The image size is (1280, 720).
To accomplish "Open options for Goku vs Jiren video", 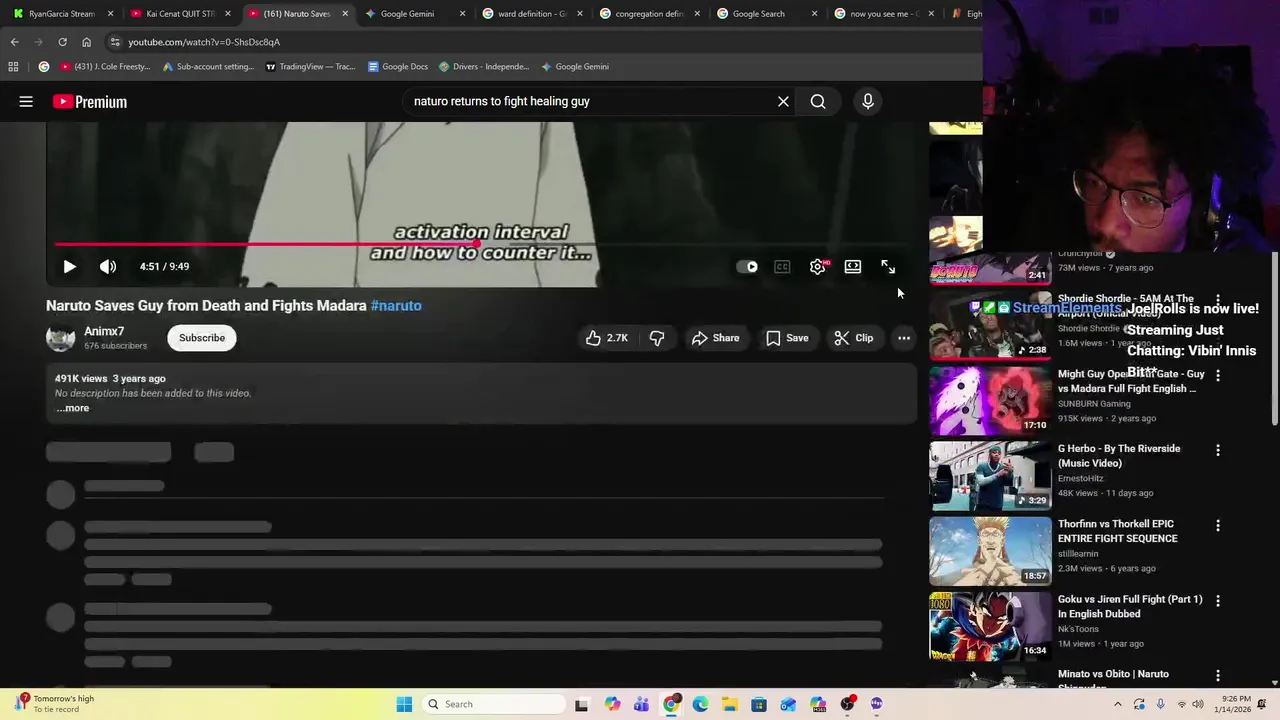I will pyautogui.click(x=1218, y=600).
